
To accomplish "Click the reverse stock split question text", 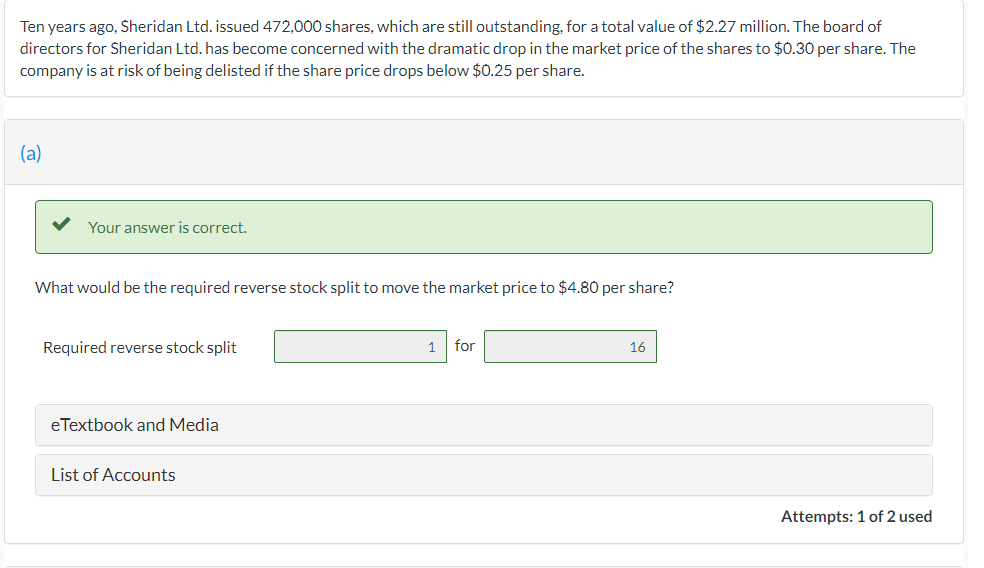I will coord(354,287).
